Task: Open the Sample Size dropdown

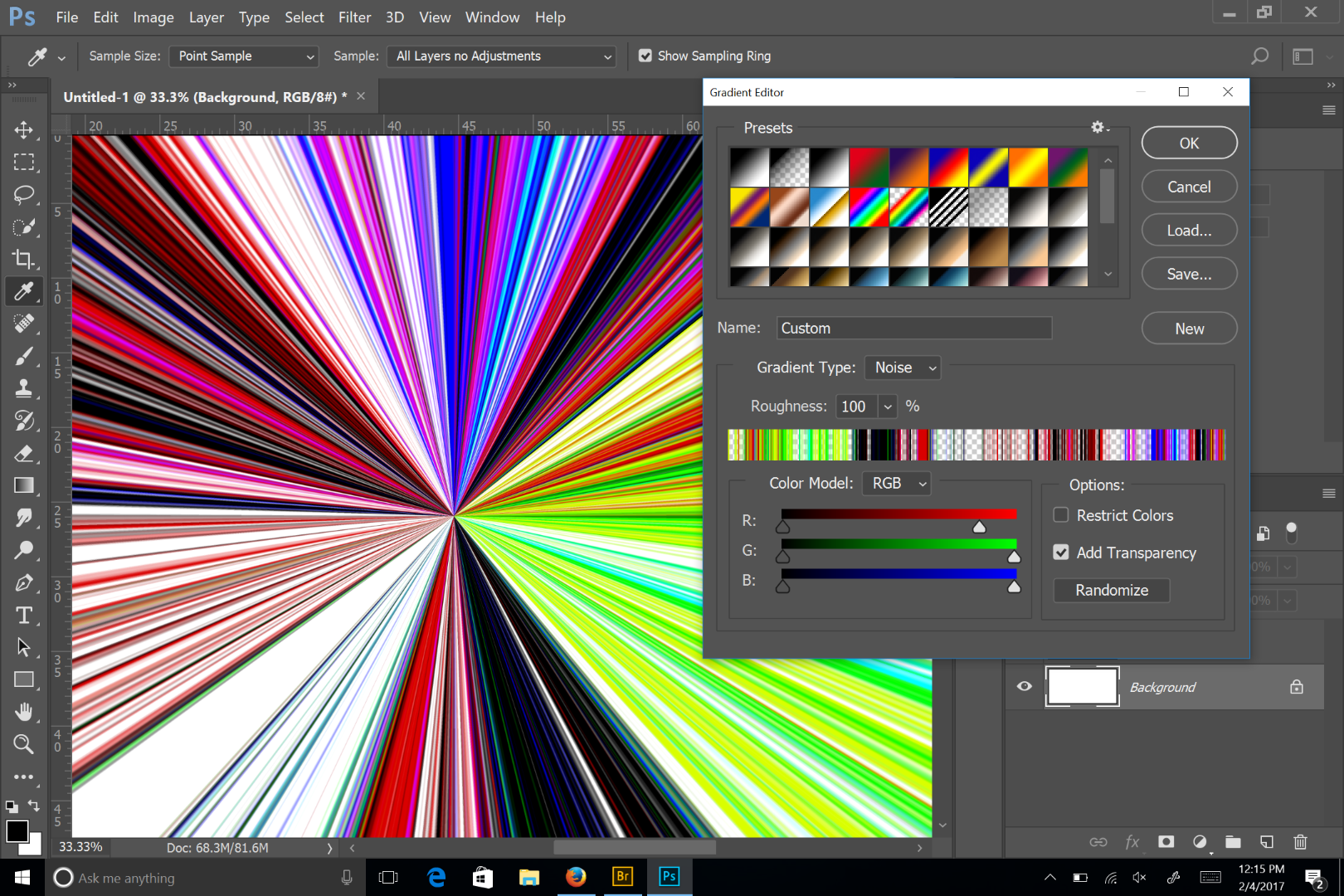Action: (x=245, y=56)
